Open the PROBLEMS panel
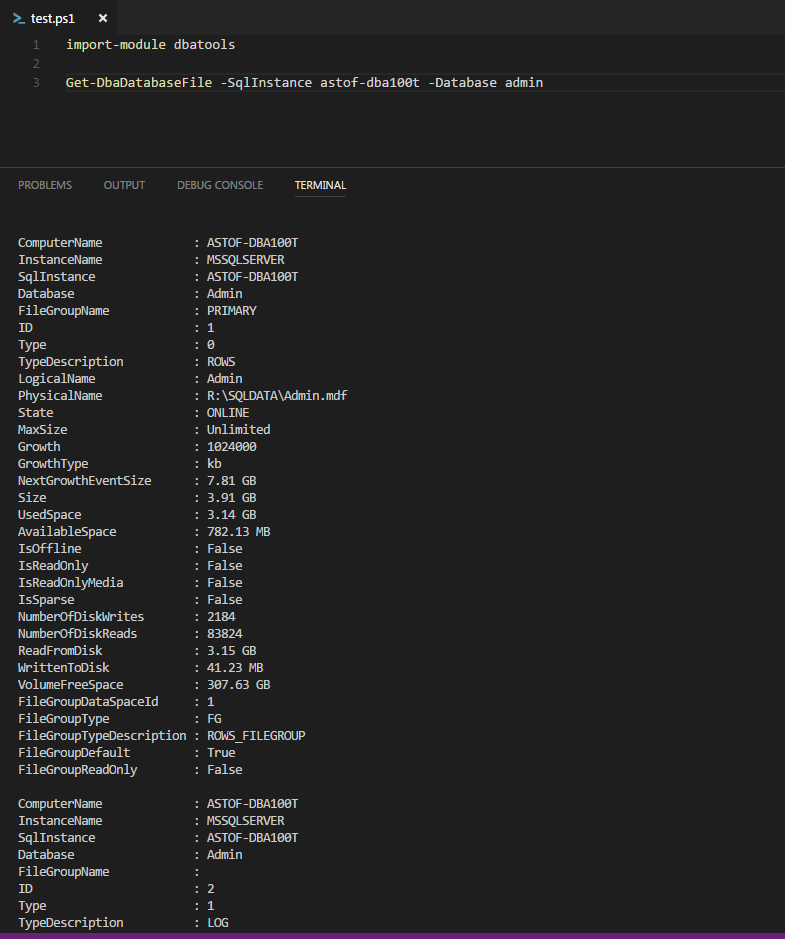The image size is (785, 939). click(45, 185)
